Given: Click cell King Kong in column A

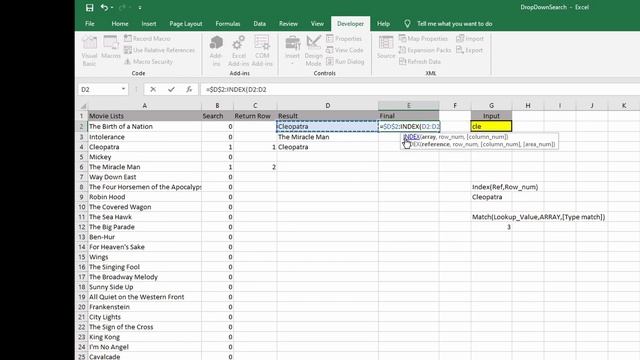Looking at the screenshot, I should [144, 337].
